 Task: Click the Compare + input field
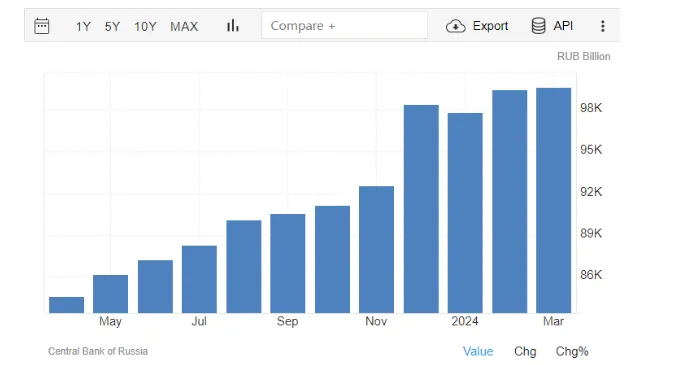point(344,25)
